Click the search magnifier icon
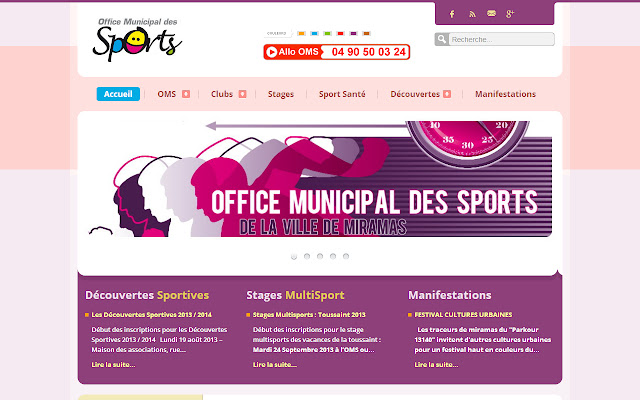This screenshot has height=400, width=640. click(x=442, y=39)
